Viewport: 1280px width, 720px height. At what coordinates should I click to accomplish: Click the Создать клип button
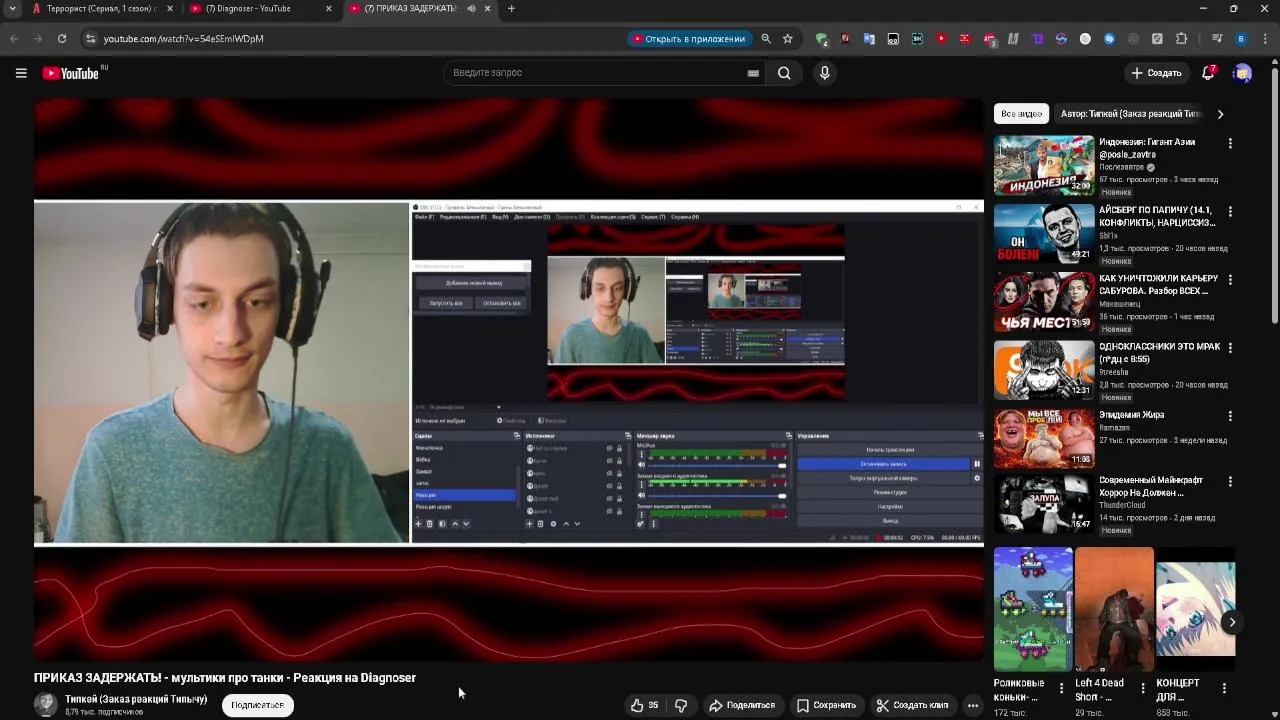[x=912, y=705]
